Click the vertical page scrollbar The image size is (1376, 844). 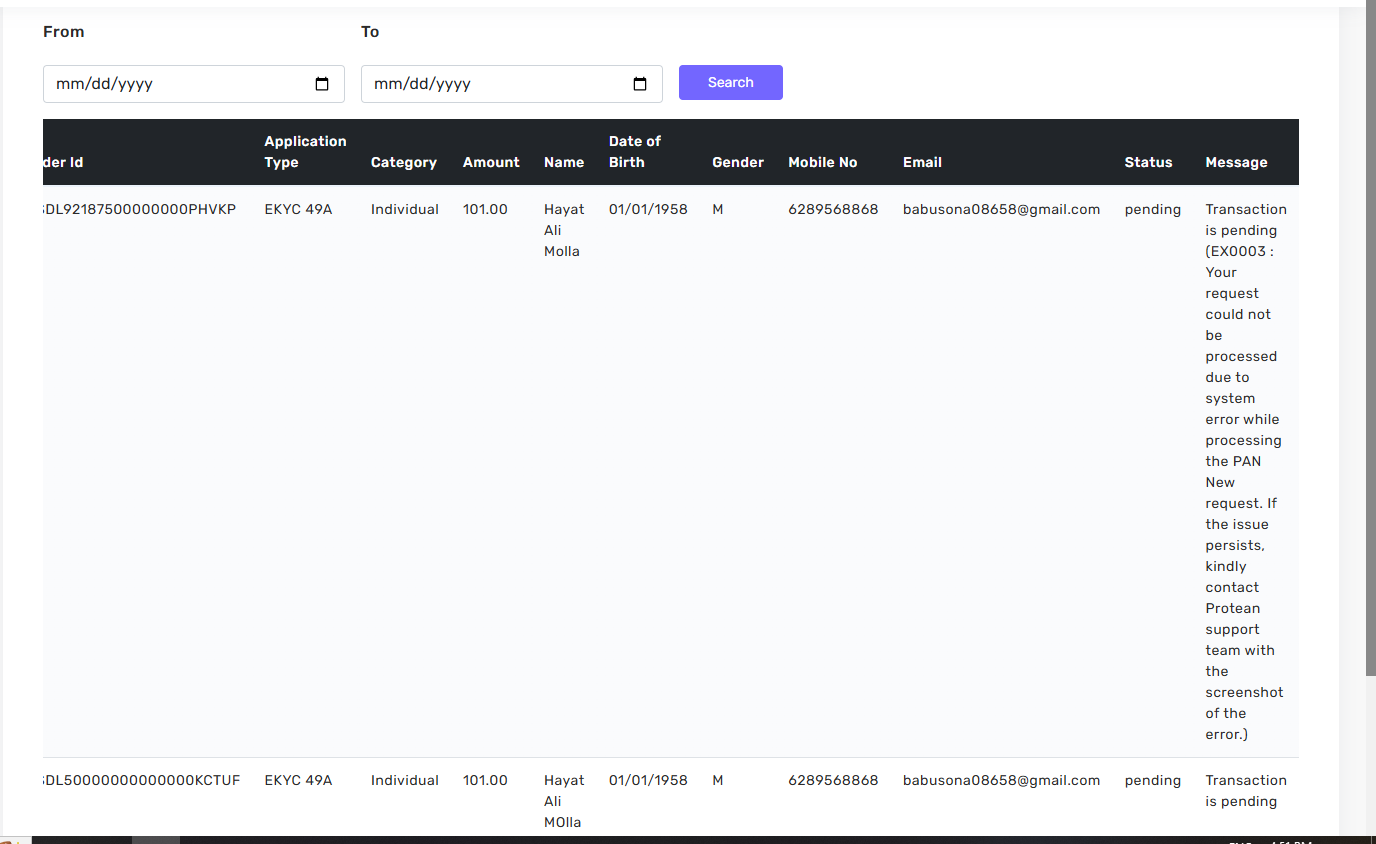(1370, 340)
